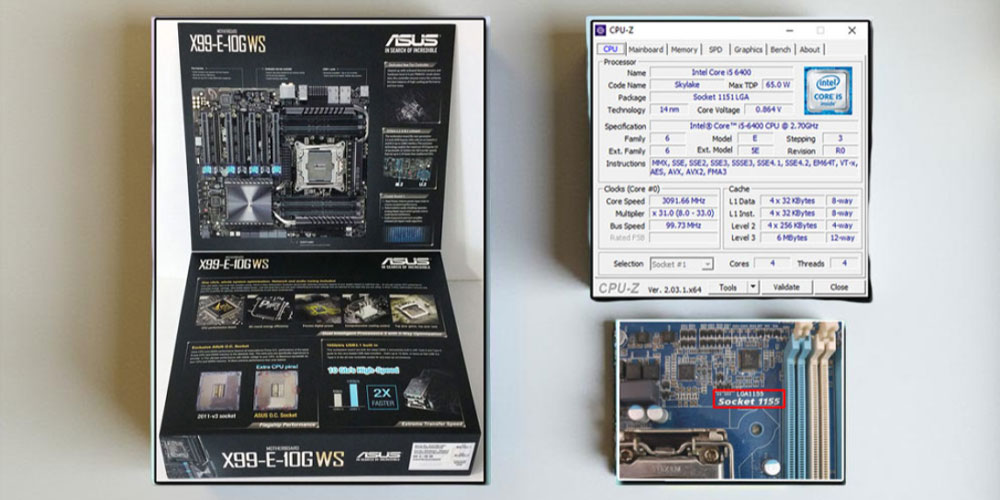
Task: Go to the Graphics tab
Action: (x=748, y=49)
